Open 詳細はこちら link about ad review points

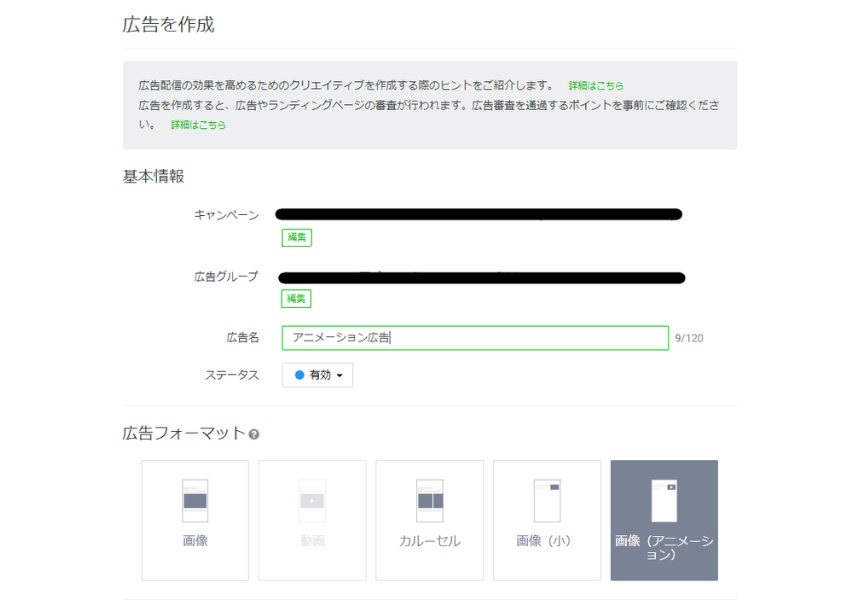(x=198, y=125)
